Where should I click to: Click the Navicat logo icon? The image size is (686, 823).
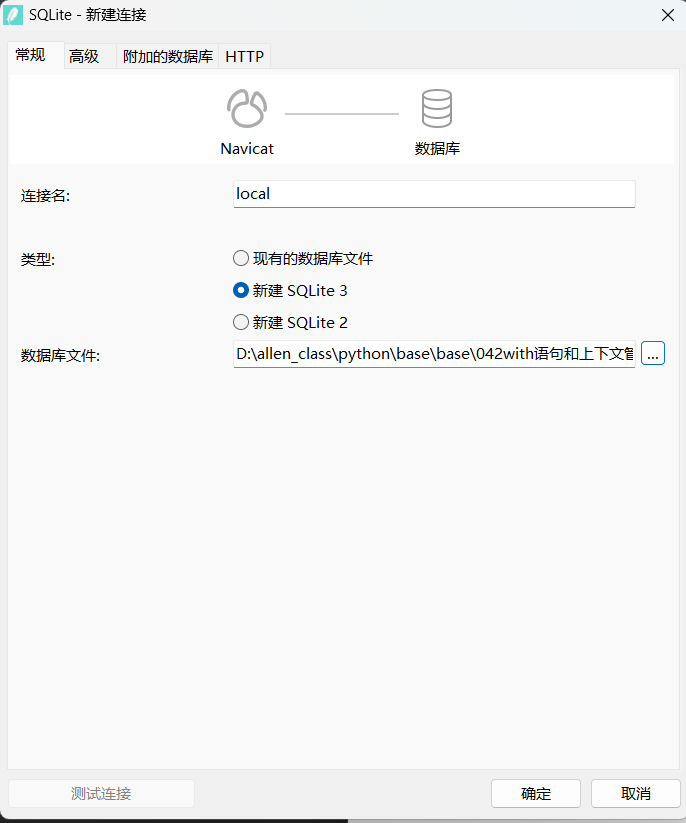click(x=247, y=109)
